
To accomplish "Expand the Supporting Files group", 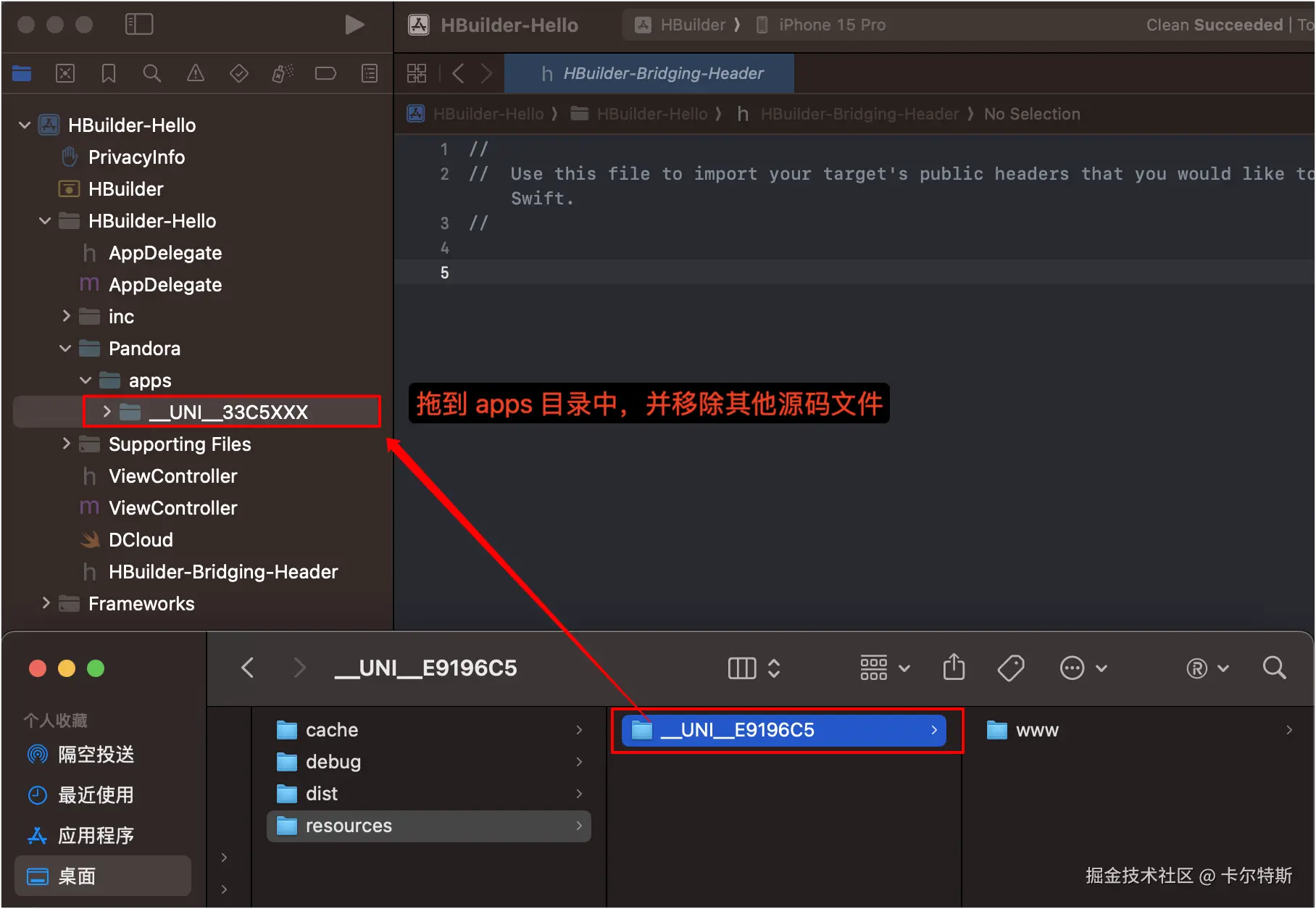I will tap(66, 444).
